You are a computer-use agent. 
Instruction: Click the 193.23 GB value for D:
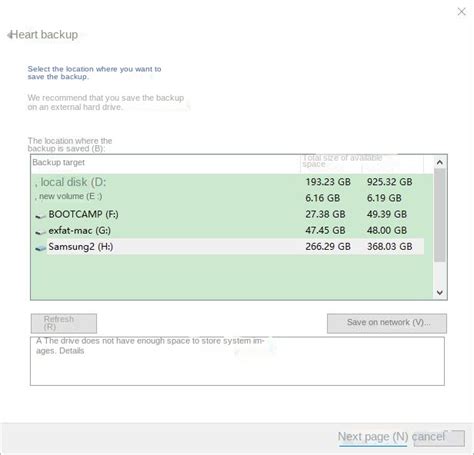click(328, 182)
